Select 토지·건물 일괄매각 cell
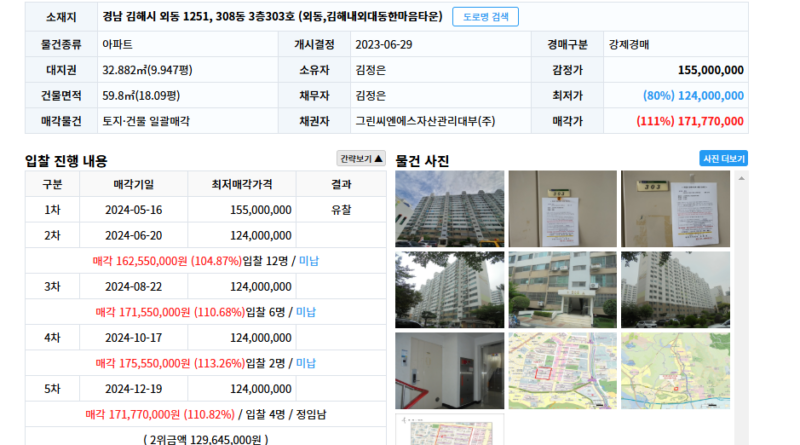The width and height of the screenshot is (800, 445). click(146, 121)
